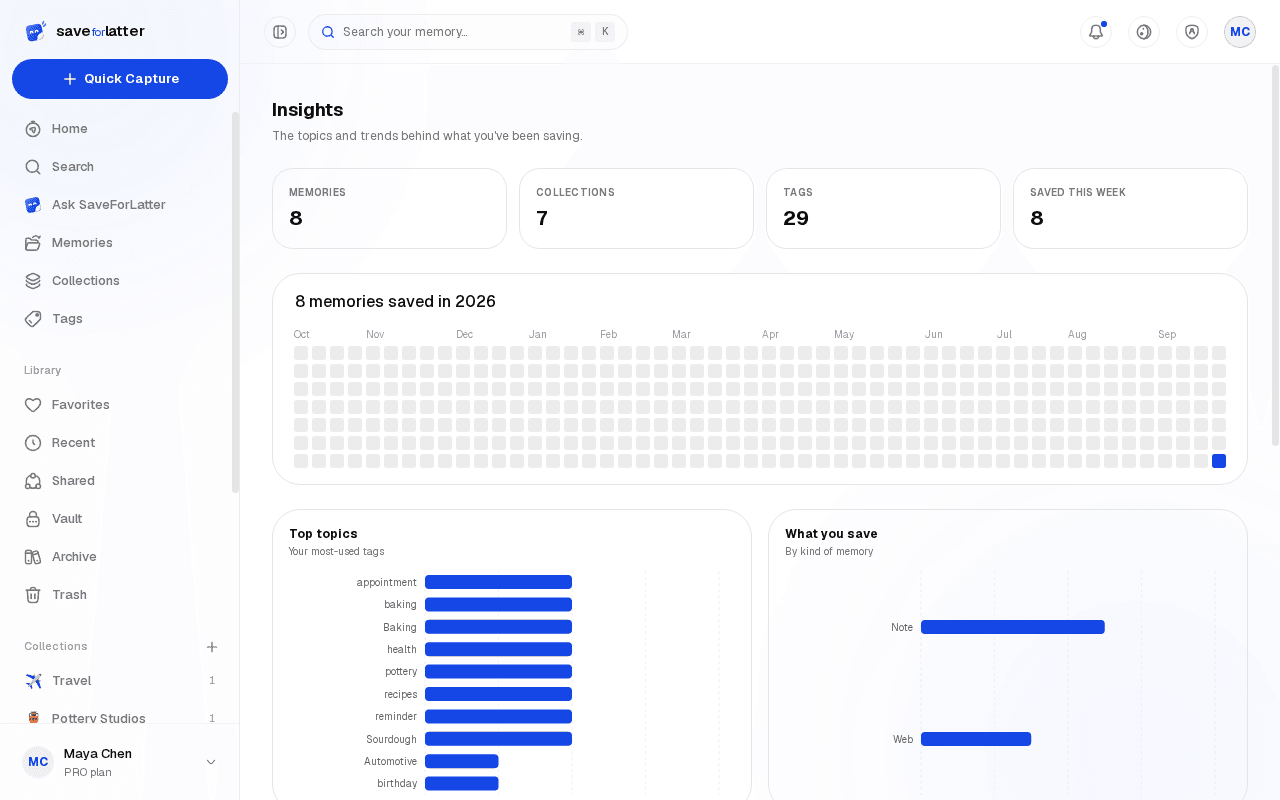This screenshot has height=800, width=1280.
Task: Click the search bar magnifier icon
Action: [328, 32]
